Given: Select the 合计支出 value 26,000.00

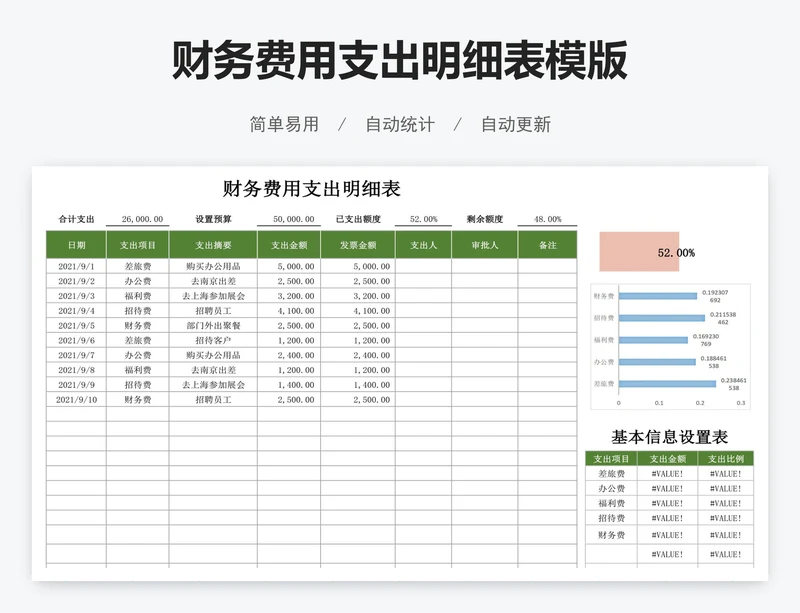Looking at the screenshot, I should point(142,219).
